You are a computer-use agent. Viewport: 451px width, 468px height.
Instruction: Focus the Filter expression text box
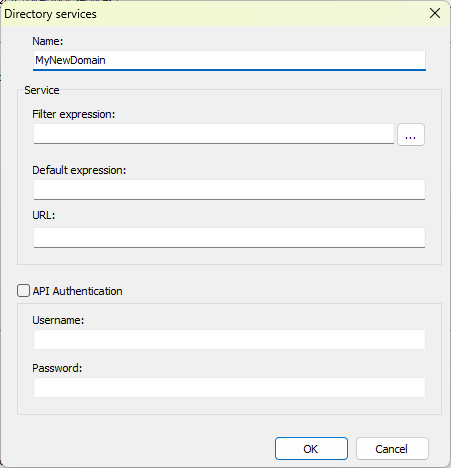(x=214, y=134)
